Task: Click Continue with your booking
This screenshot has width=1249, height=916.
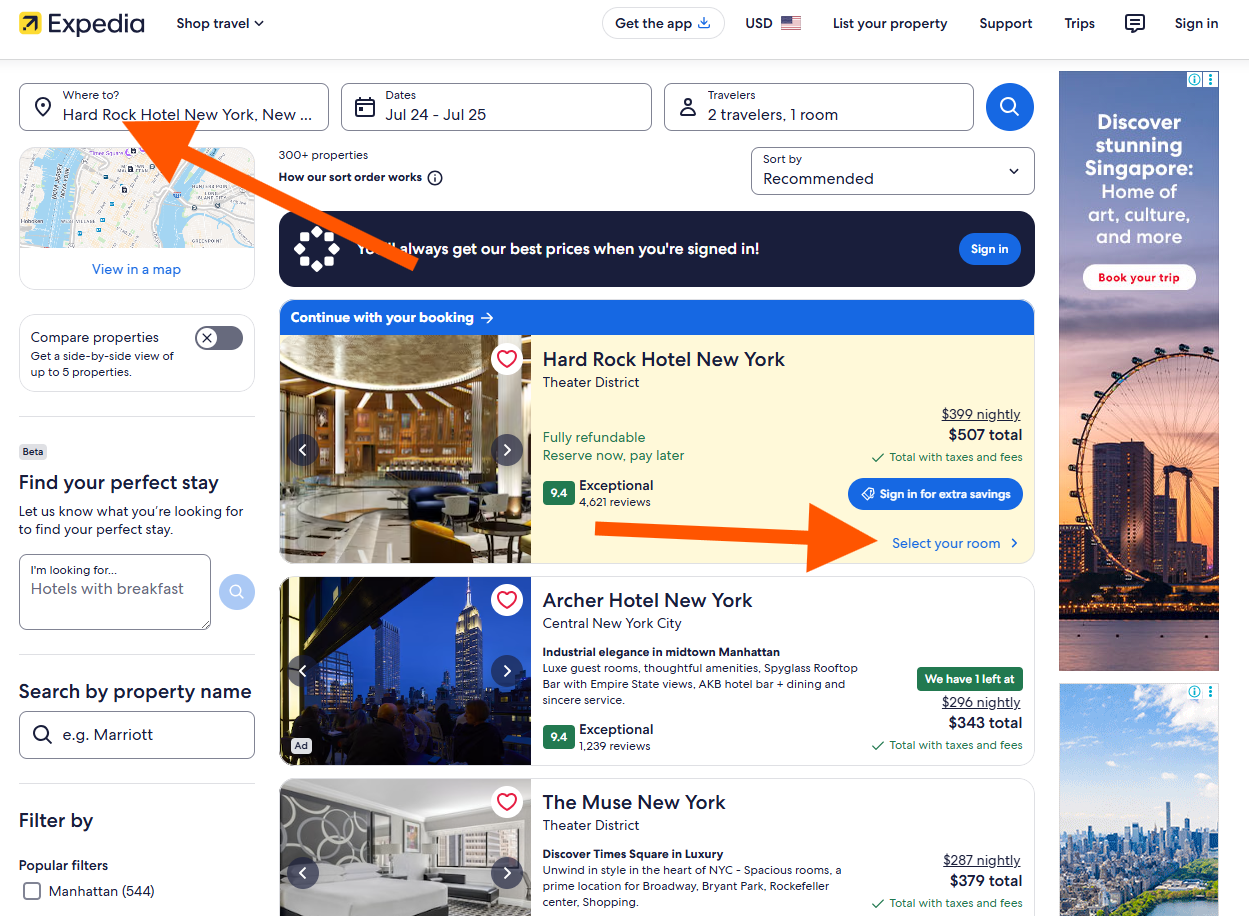Action: (x=392, y=317)
